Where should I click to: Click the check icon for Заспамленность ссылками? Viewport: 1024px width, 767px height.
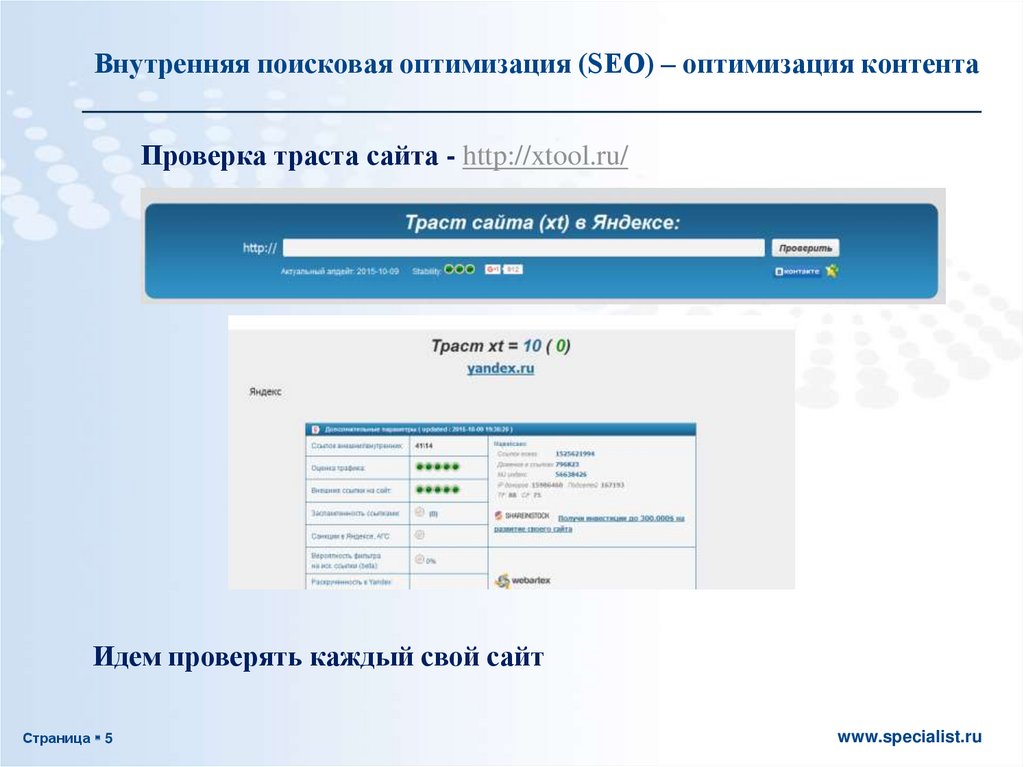420,512
